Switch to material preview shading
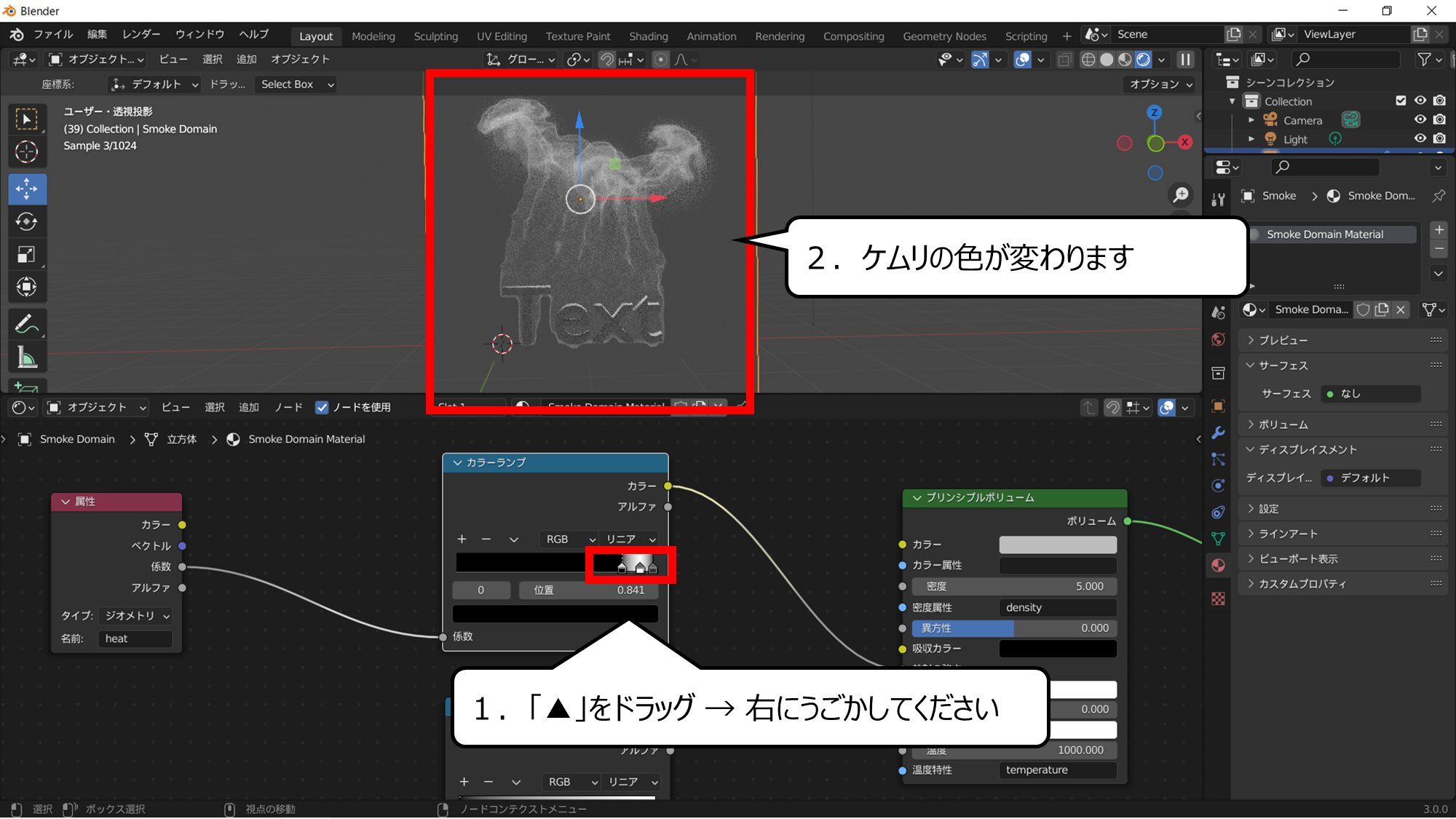Viewport: 1456px width, 819px height. coord(1125,60)
